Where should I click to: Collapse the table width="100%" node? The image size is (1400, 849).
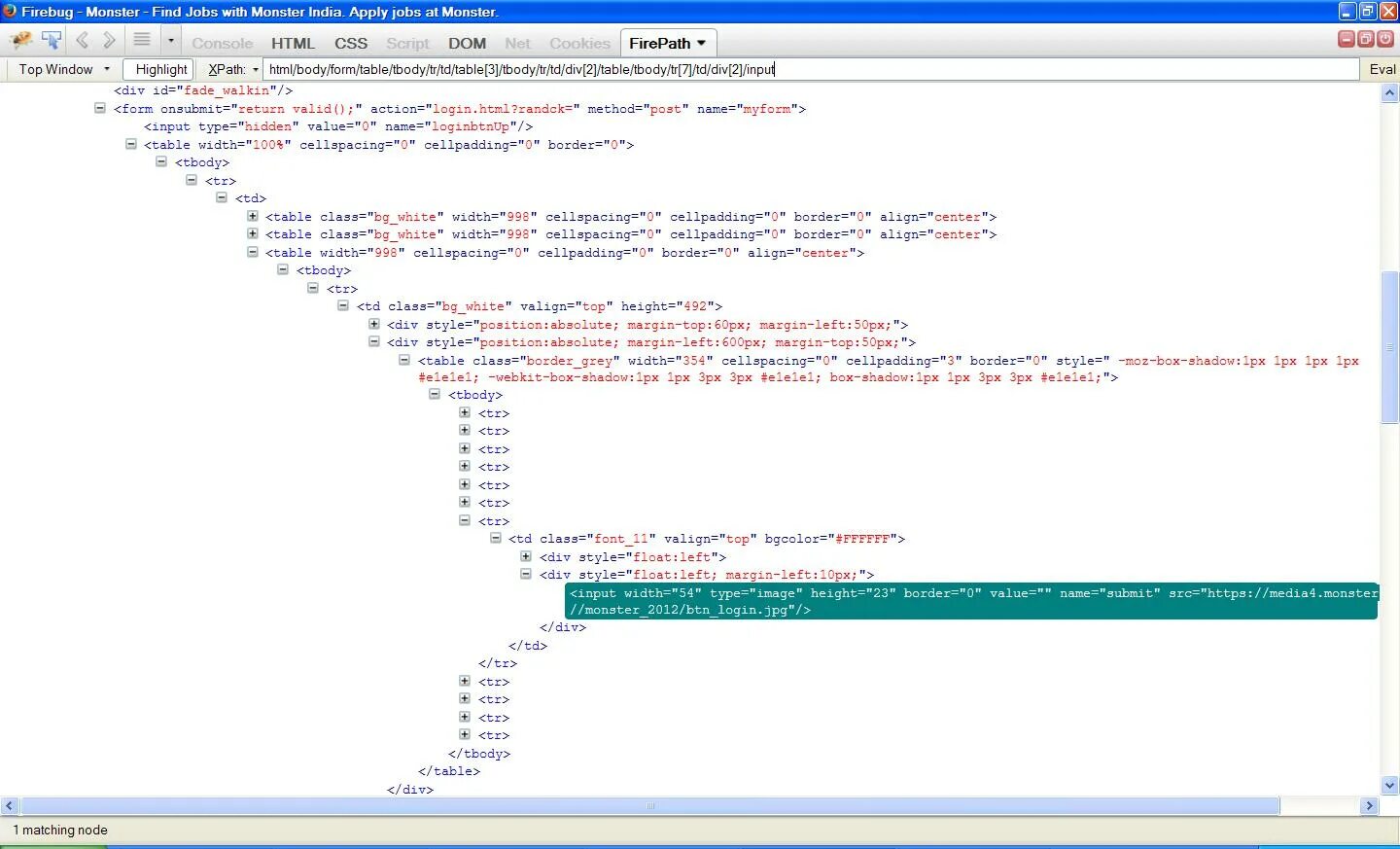click(x=130, y=144)
